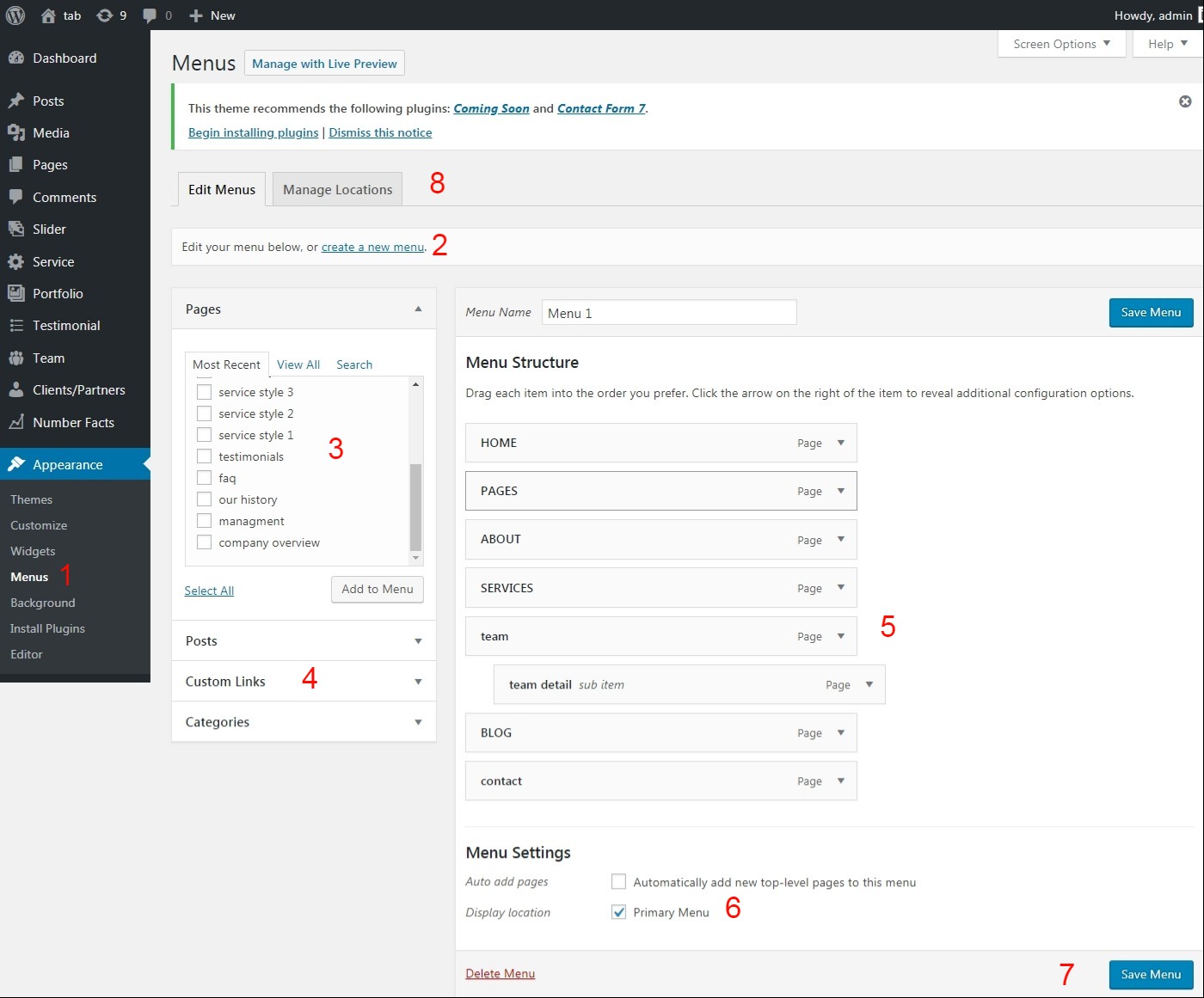This screenshot has height=998, width=1204.
Task: Open Customize in the Appearance submenu
Action: (x=39, y=525)
